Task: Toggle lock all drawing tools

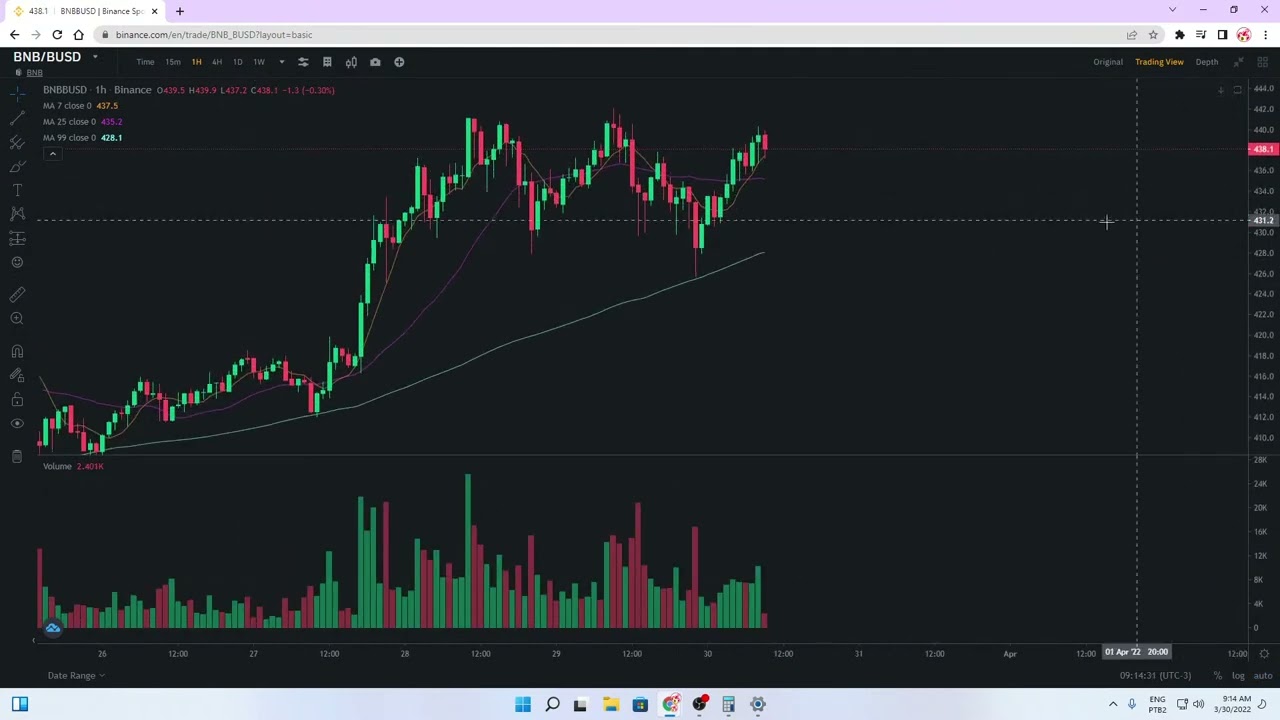Action: pyautogui.click(x=17, y=399)
